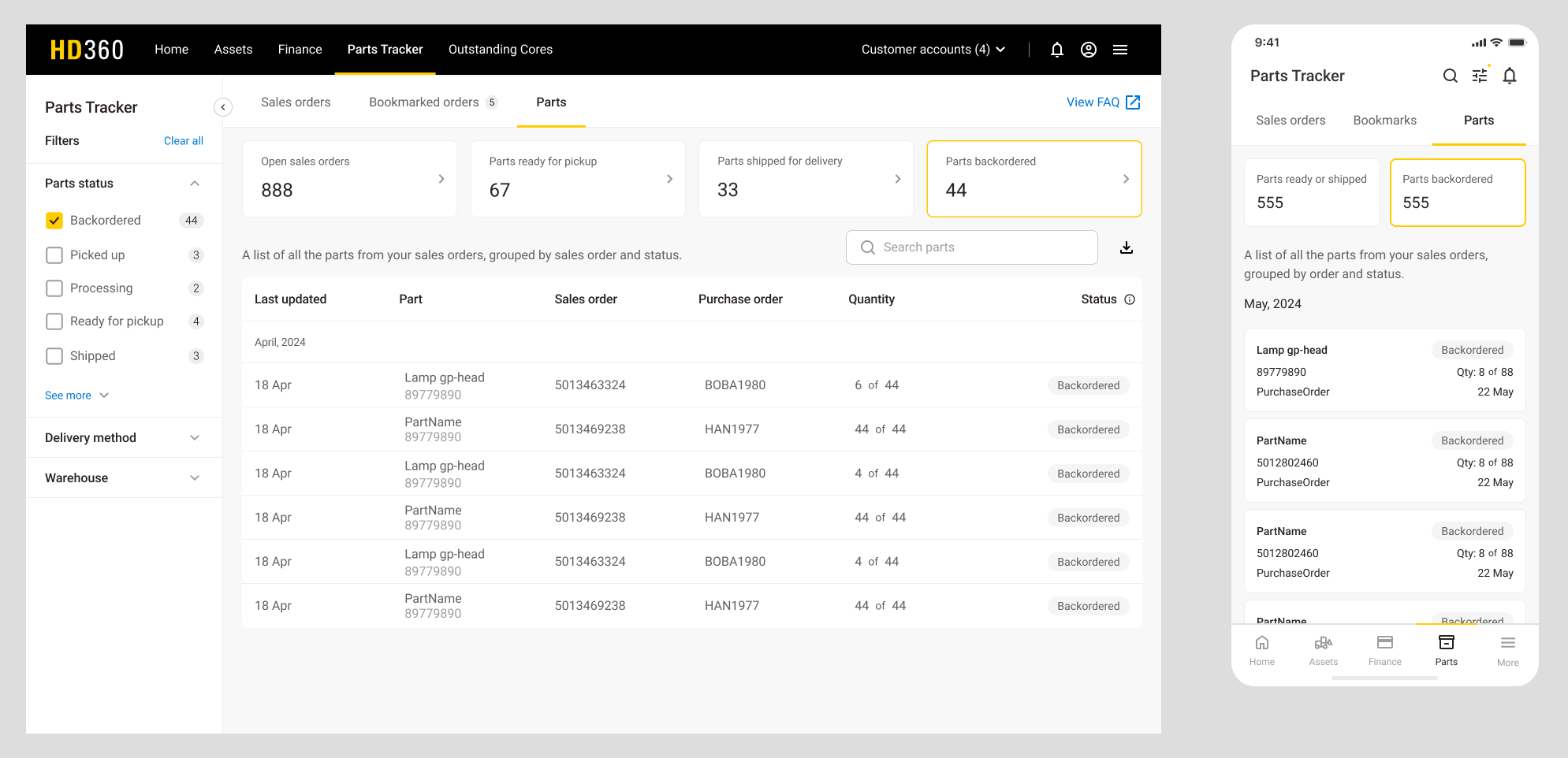The height and width of the screenshot is (758, 1568).
Task: Select the mobile Parts tab
Action: 1479,121
